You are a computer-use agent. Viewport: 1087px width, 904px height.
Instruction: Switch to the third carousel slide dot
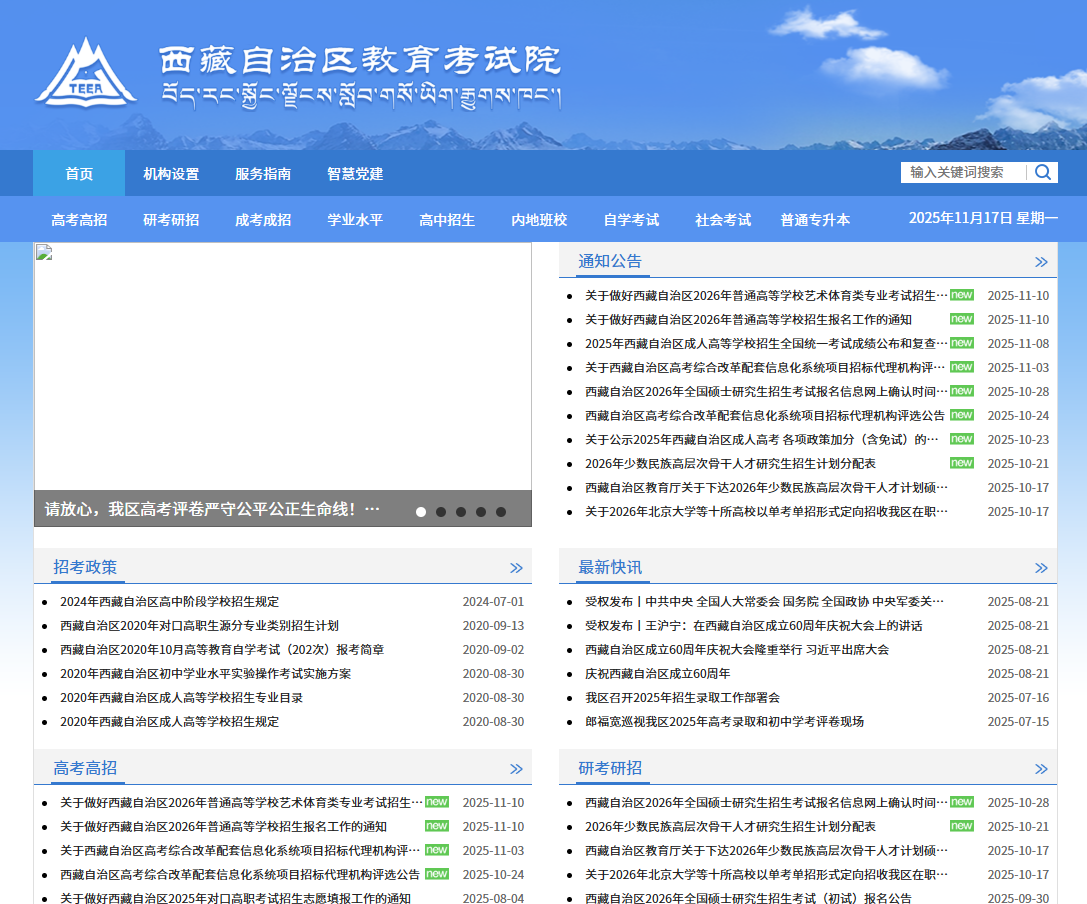(461, 512)
